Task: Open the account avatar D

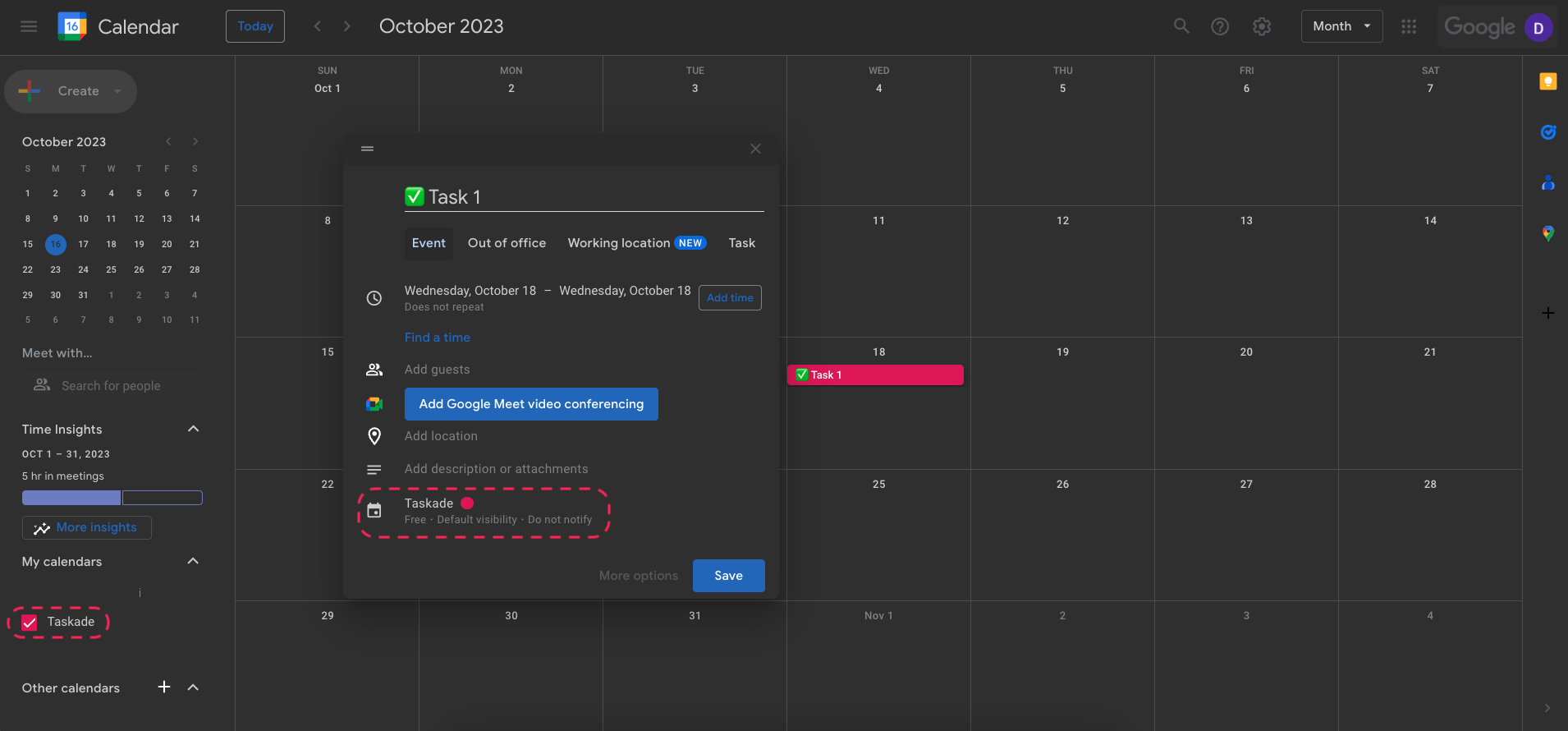Action: point(1538,27)
